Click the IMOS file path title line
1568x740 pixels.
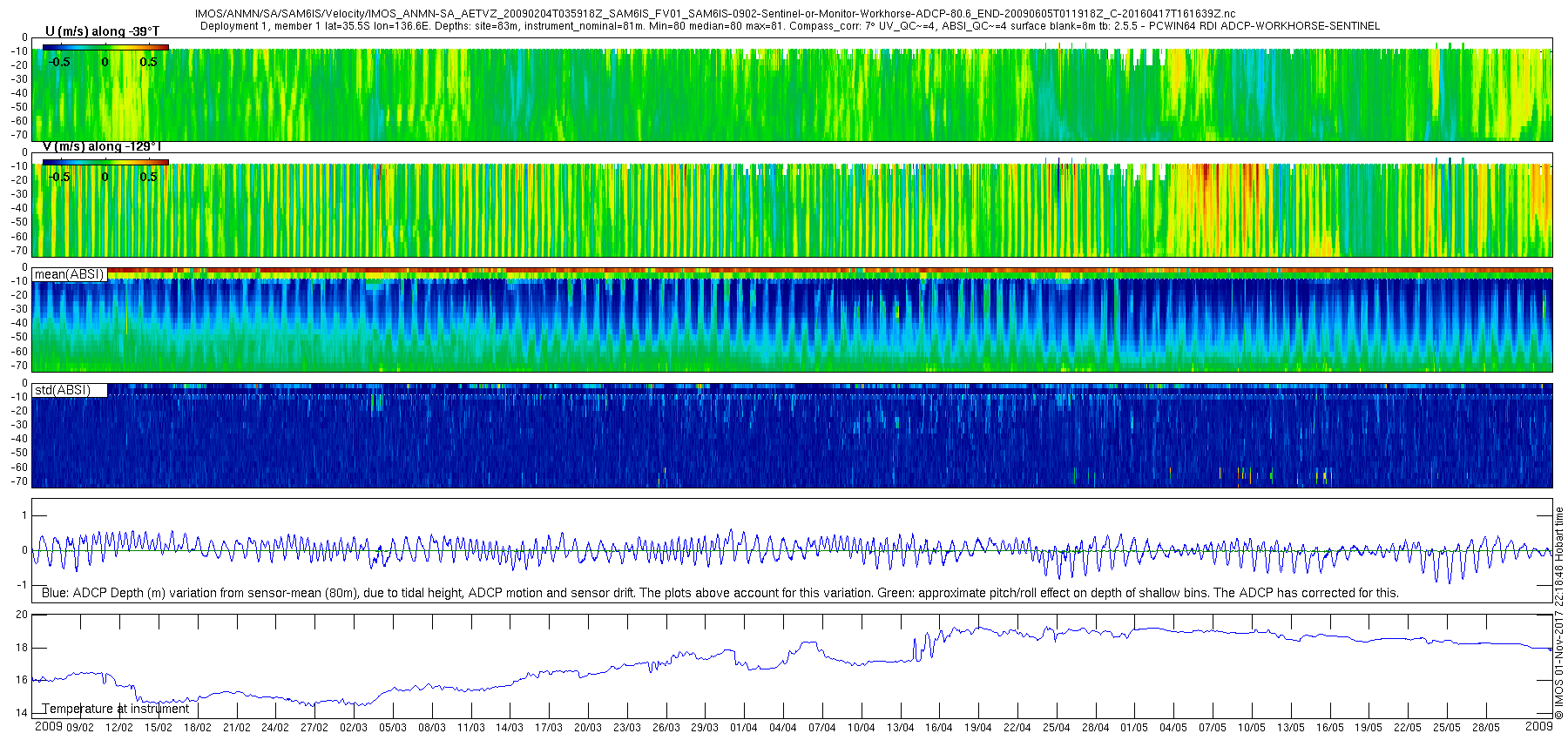pos(715,14)
